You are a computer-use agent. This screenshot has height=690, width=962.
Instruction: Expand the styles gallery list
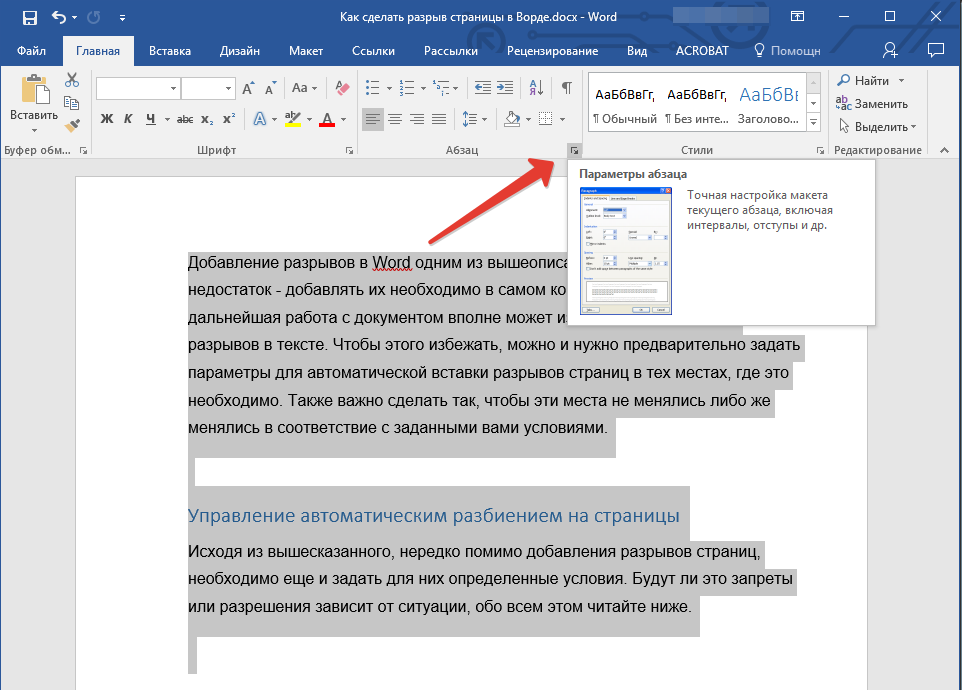(x=813, y=122)
